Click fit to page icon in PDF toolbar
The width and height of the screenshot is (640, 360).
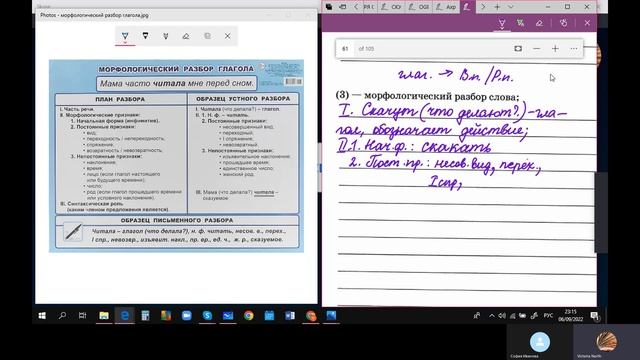tap(518, 49)
